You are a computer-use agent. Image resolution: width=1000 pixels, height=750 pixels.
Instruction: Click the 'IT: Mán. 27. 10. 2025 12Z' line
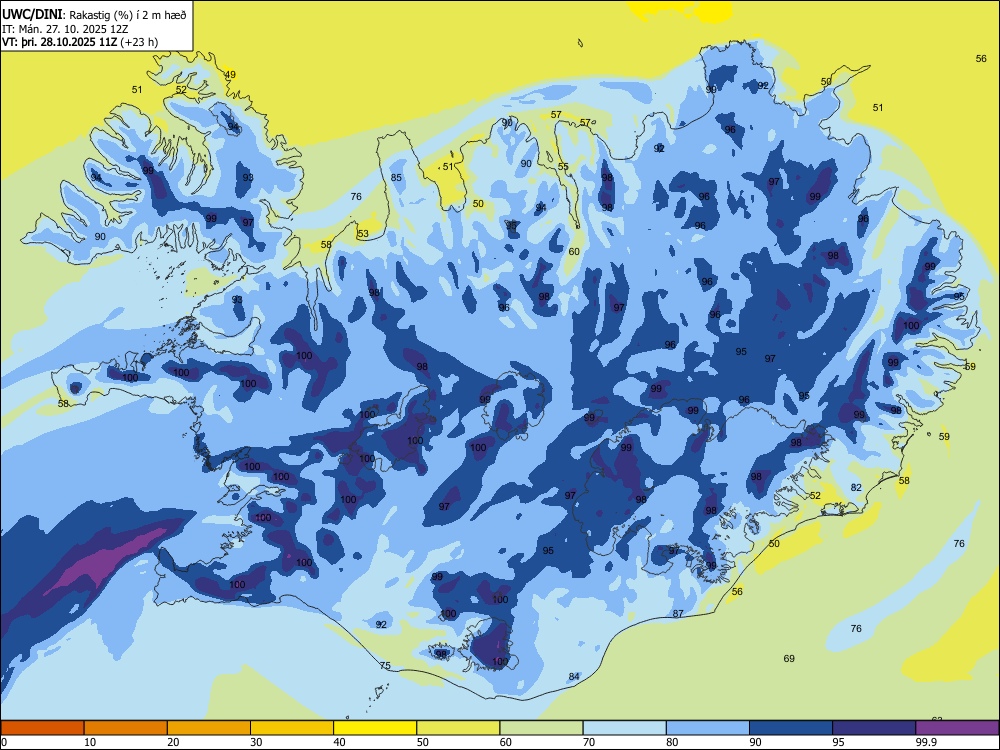(66, 29)
